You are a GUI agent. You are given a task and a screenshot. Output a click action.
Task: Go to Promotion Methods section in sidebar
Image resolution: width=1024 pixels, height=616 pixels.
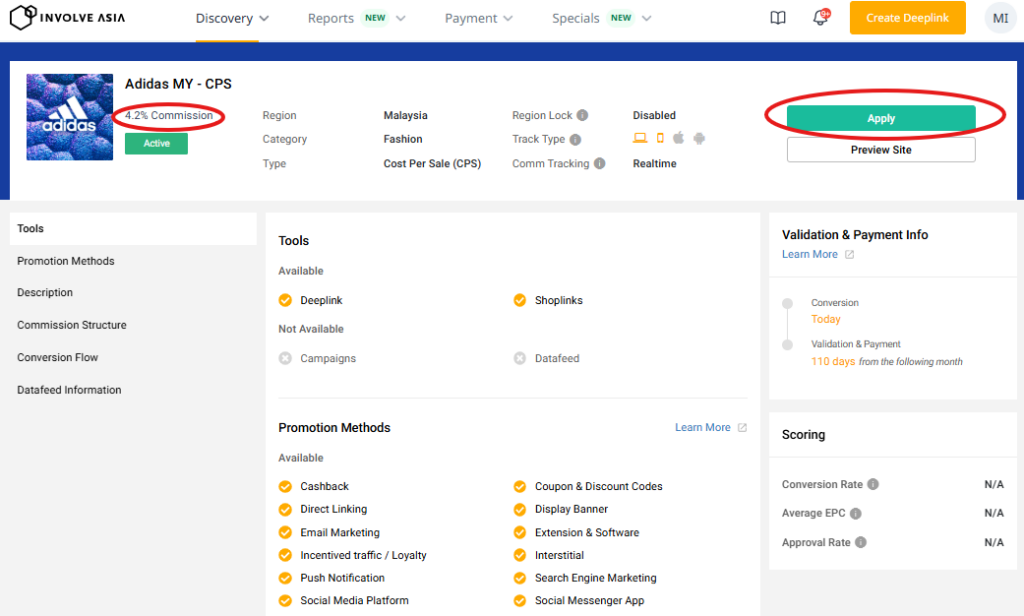(x=65, y=261)
